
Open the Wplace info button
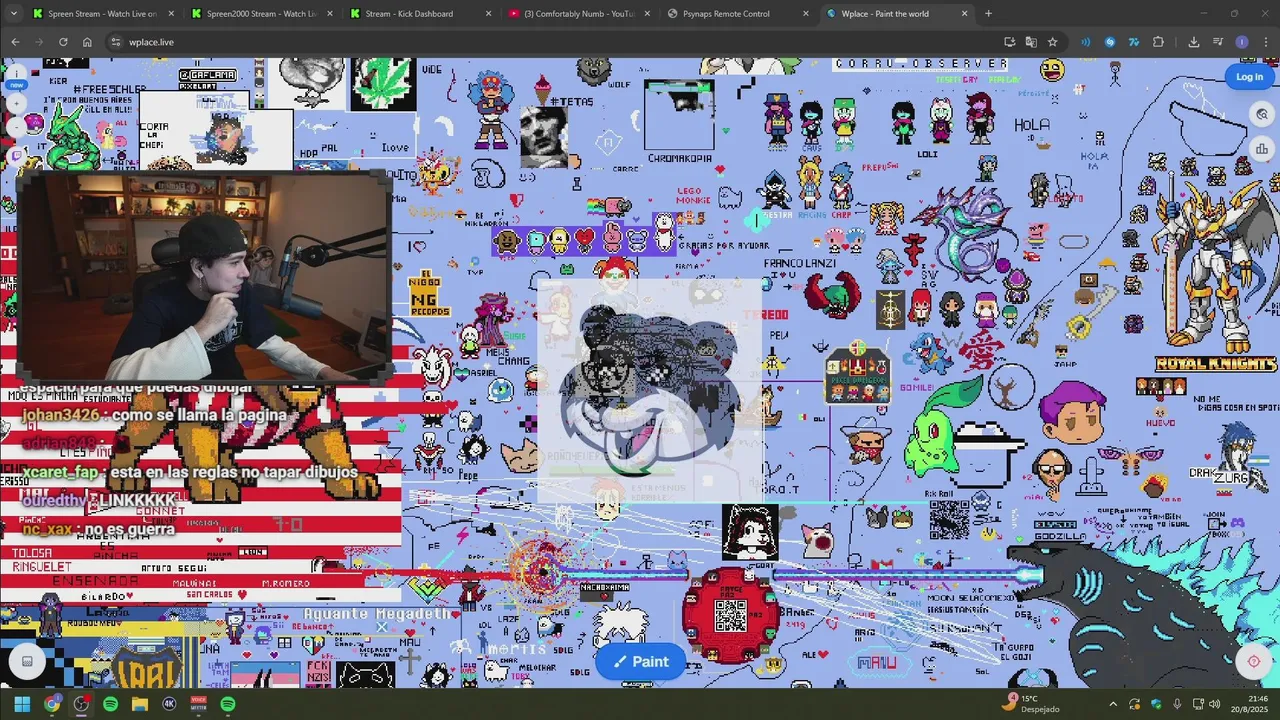click(x=16, y=72)
